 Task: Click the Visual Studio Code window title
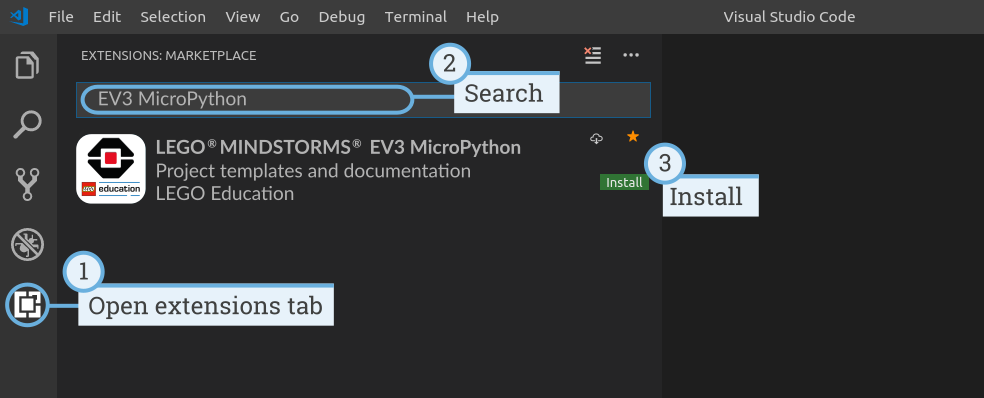pyautogui.click(x=789, y=17)
